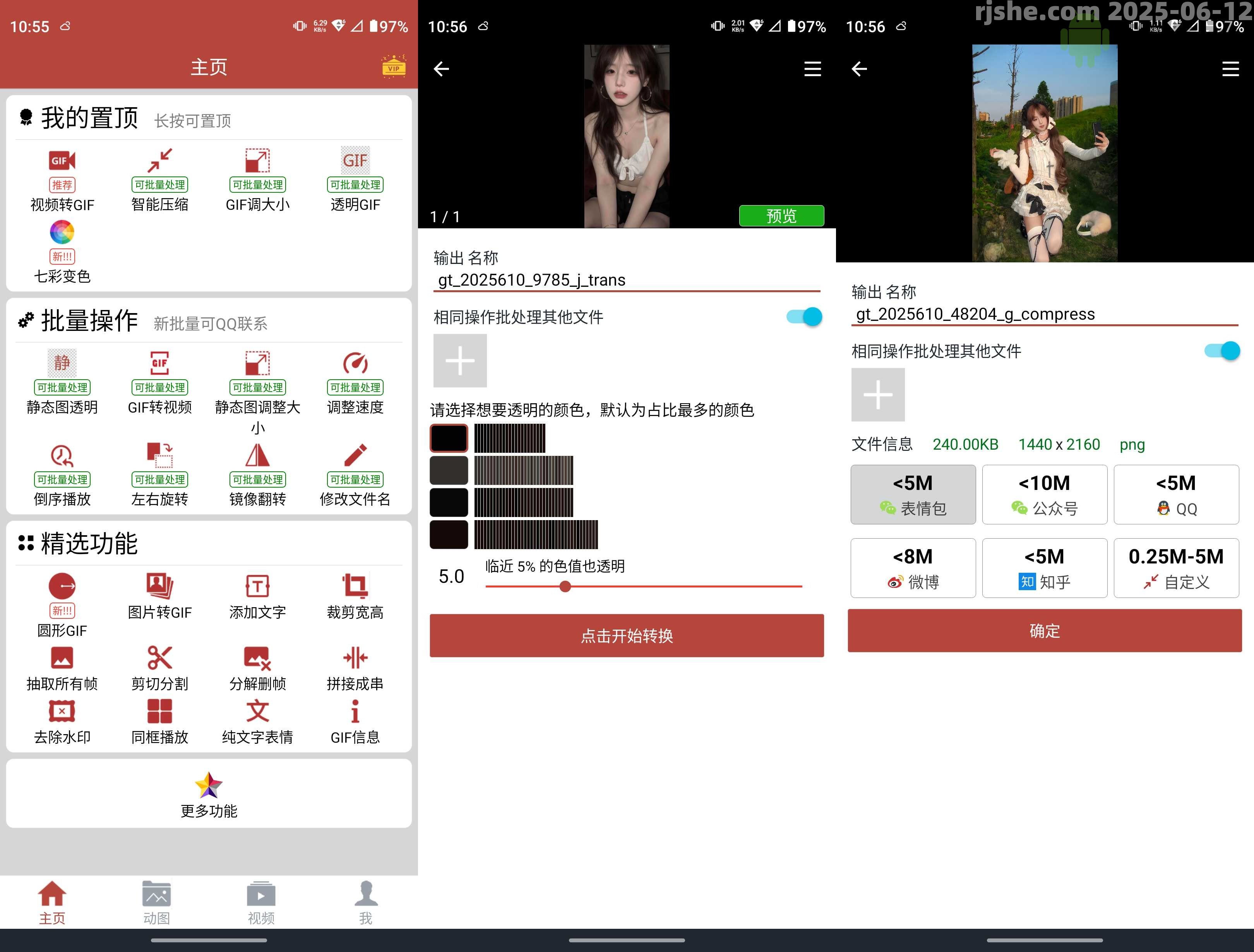Select the <10M 公众号 size option

click(x=1044, y=494)
